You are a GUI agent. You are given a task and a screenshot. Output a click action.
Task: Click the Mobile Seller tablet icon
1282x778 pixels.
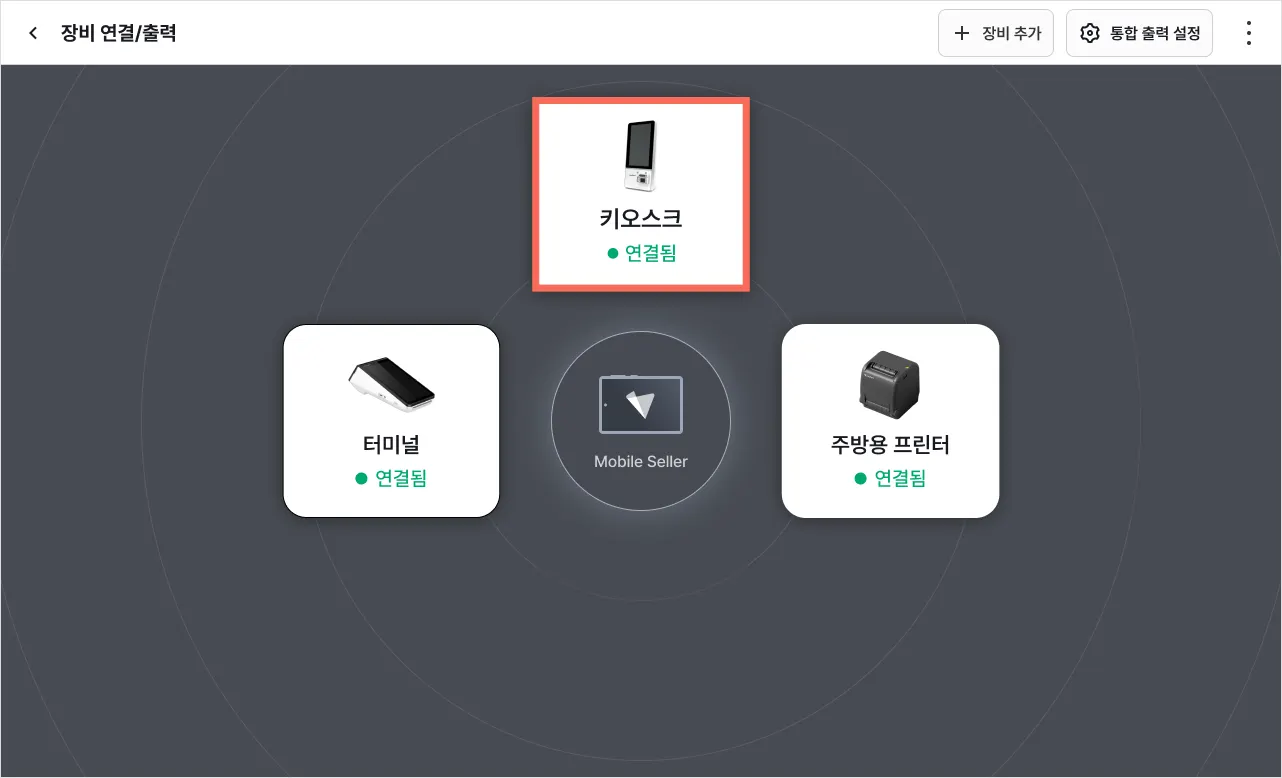(641, 404)
